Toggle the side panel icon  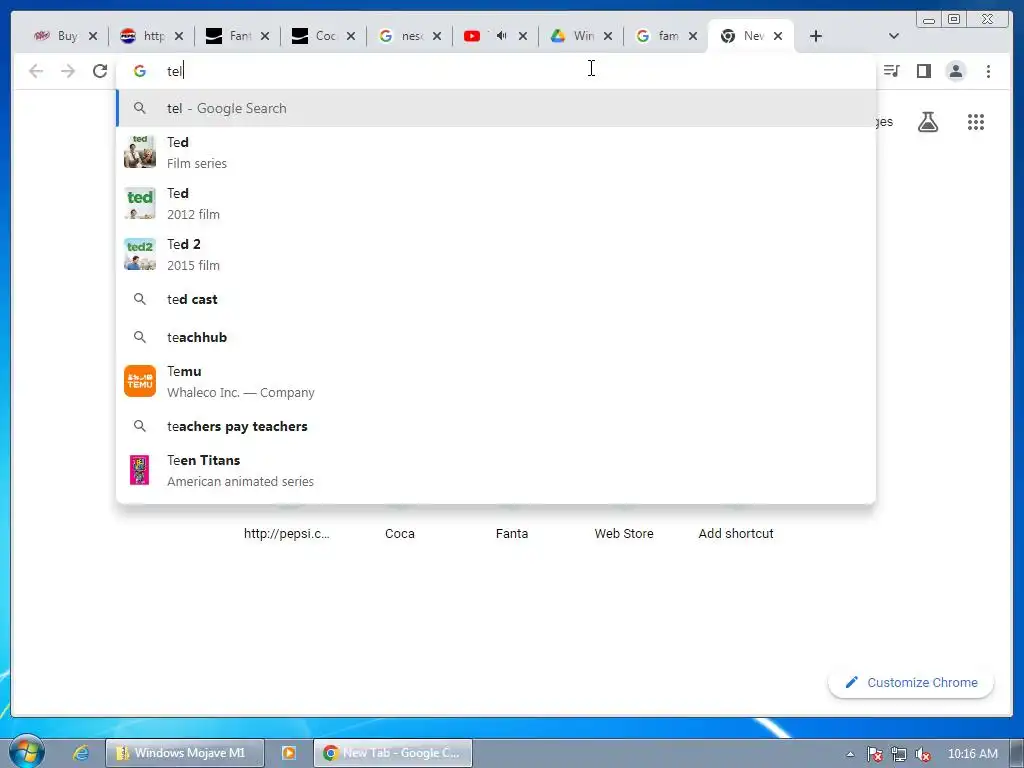coord(923,71)
